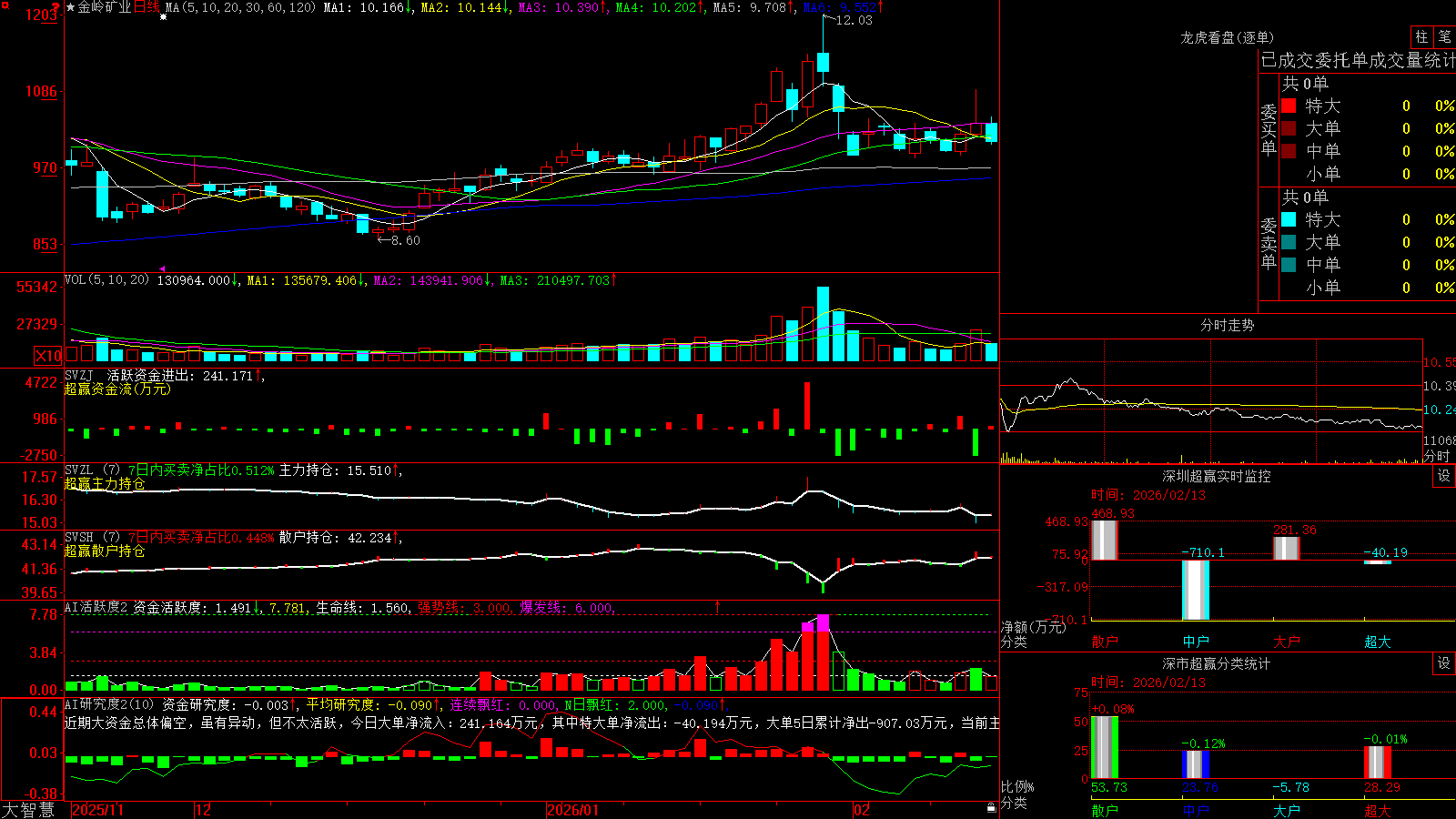The image size is (1456, 819).
Task: Click the stock name 金岭矿业
Action: coord(104,7)
